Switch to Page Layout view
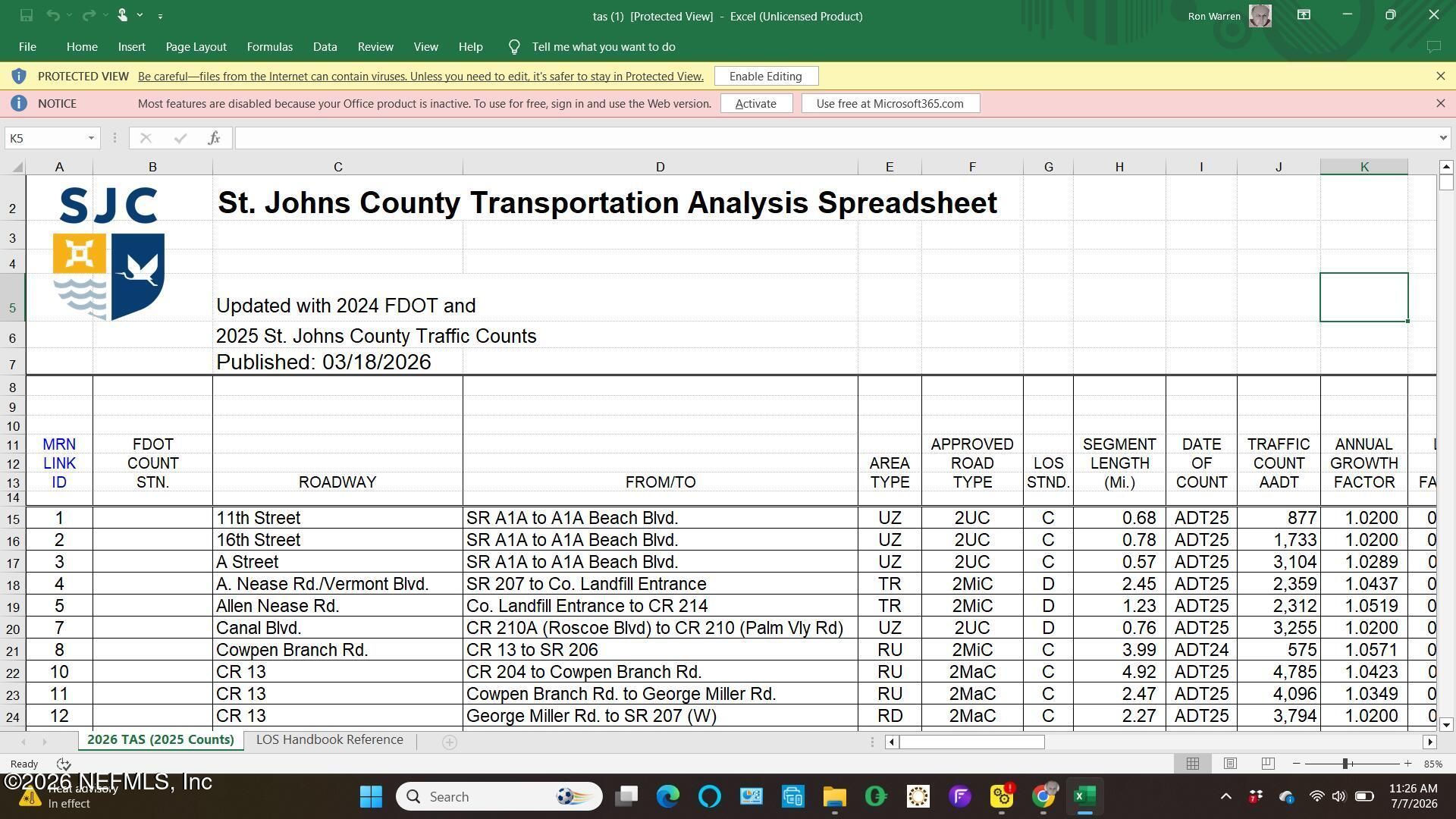The image size is (1456, 819). point(1230,764)
